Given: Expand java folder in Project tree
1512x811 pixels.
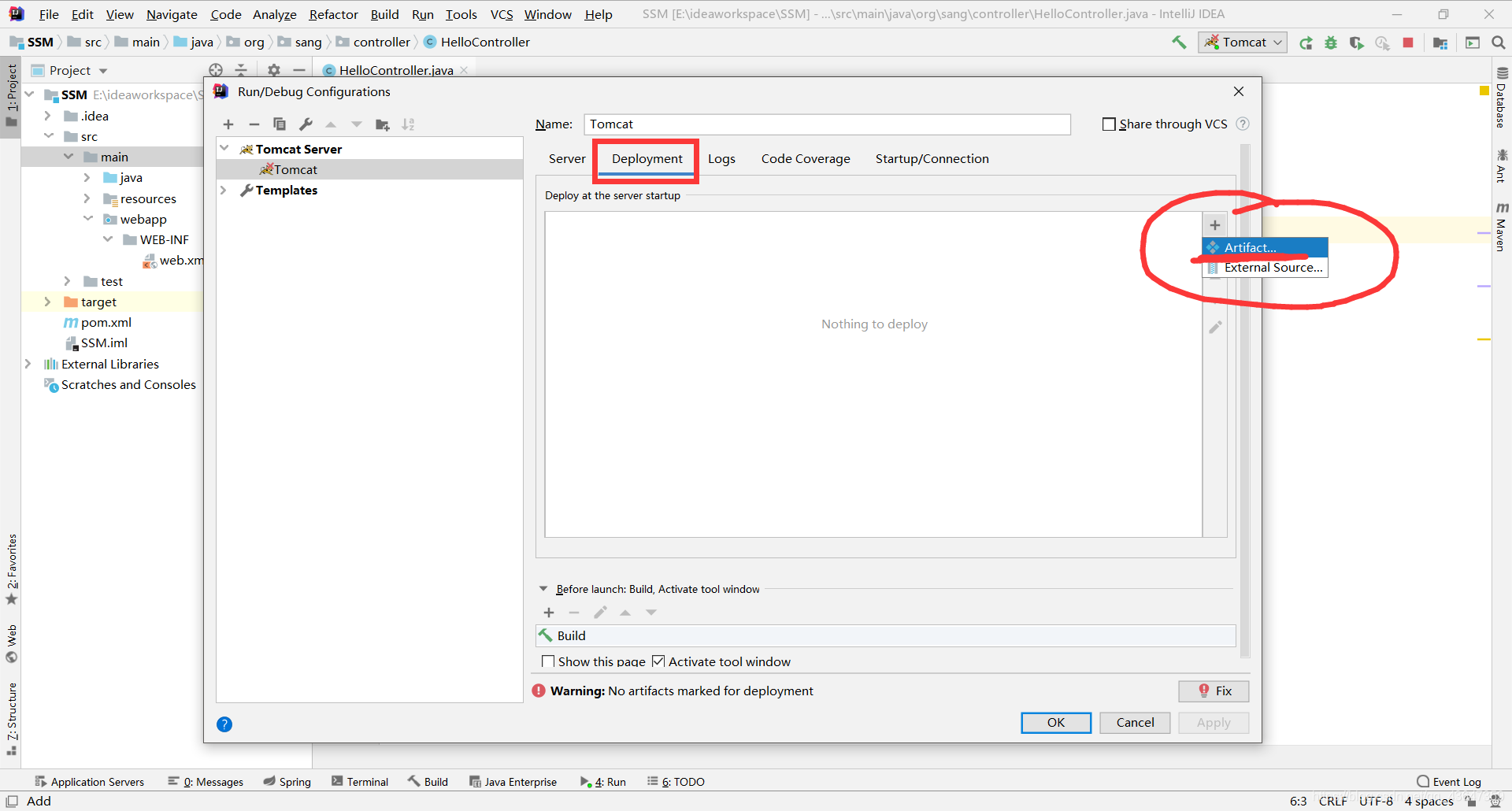Looking at the screenshot, I should 87,177.
